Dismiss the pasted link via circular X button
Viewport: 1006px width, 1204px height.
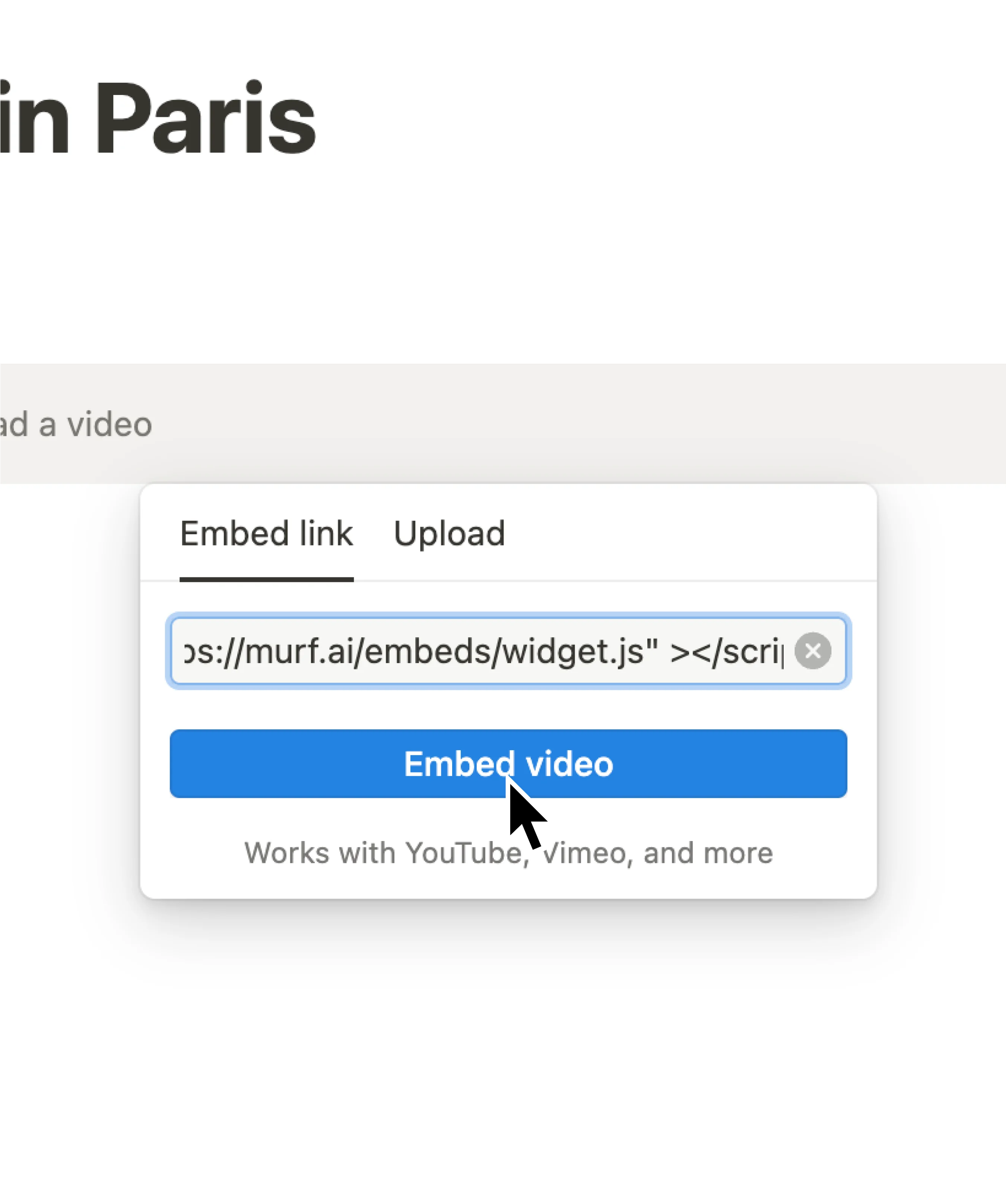(813, 650)
